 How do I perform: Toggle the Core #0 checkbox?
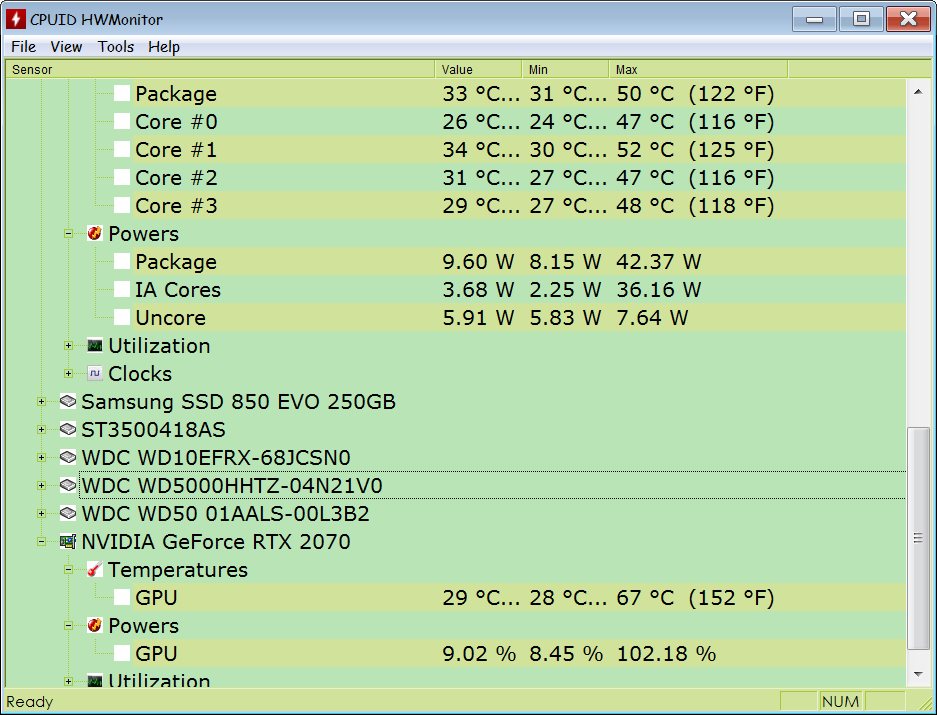pyautogui.click(x=122, y=121)
